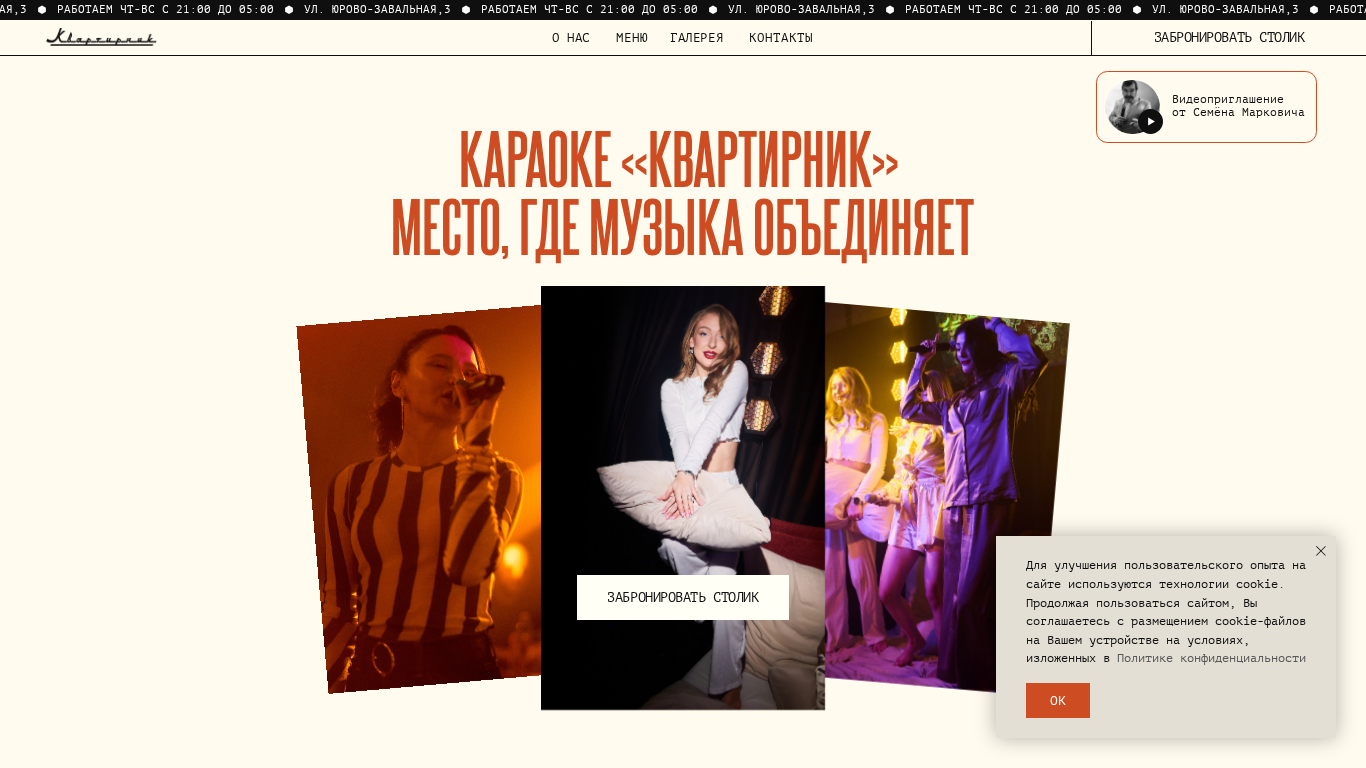
Task: Open the О НАС menu item
Action: point(571,38)
